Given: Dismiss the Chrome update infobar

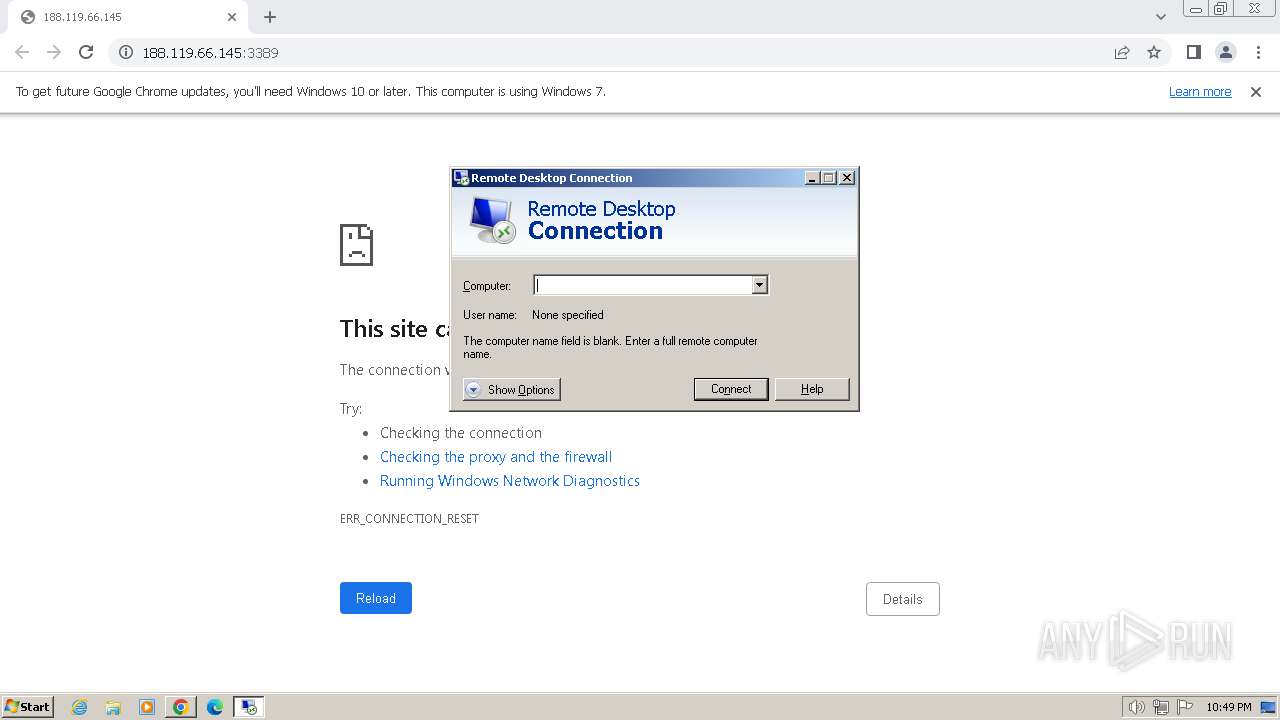Looking at the screenshot, I should [1256, 92].
